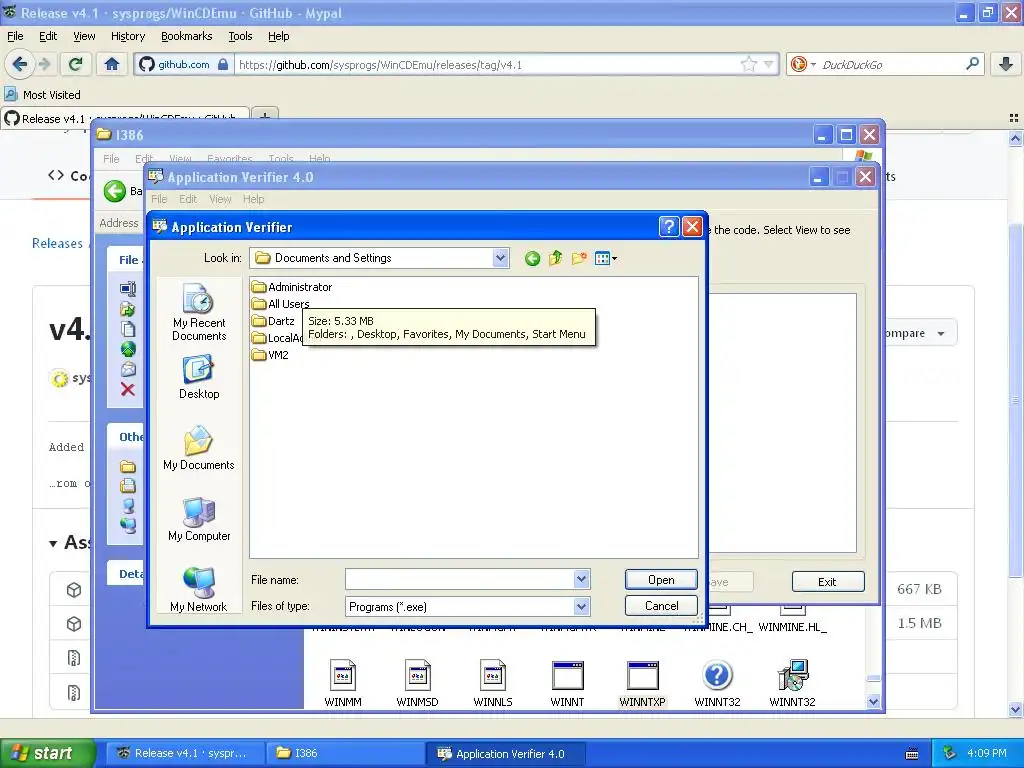Jump to Desktop in places bar
This screenshot has width=1024, height=768.
[x=199, y=377]
